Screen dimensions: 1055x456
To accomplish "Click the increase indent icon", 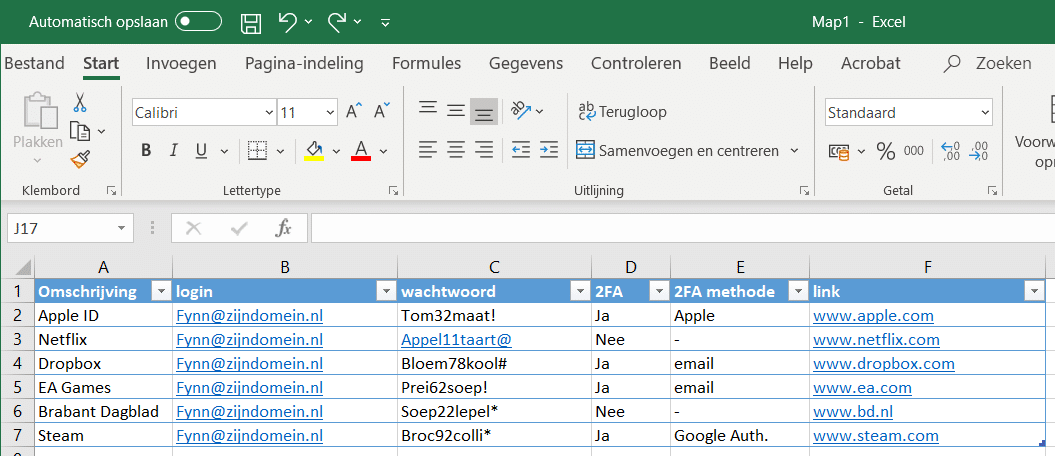I will [x=549, y=149].
